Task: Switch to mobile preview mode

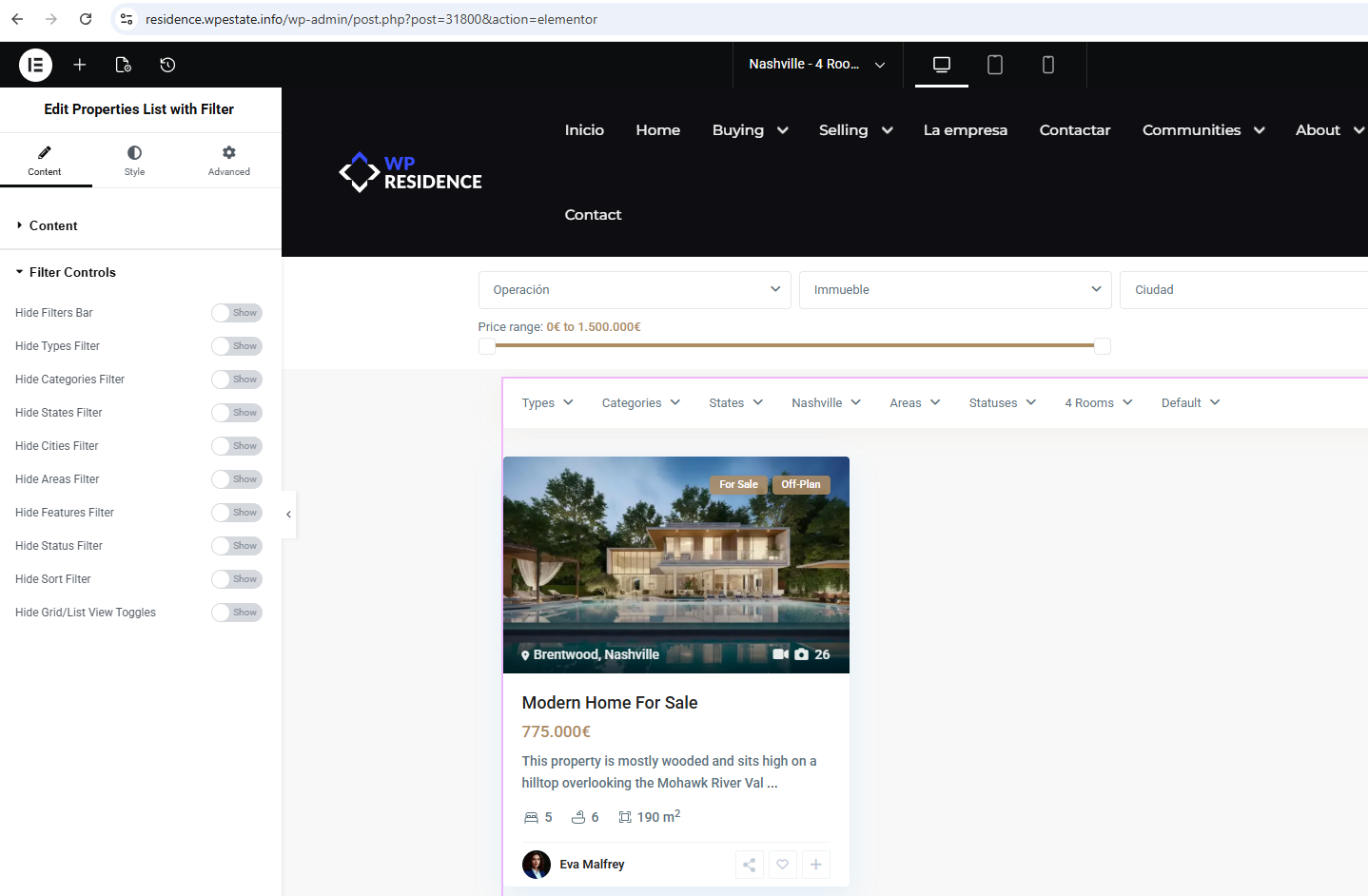Action: point(1048,65)
